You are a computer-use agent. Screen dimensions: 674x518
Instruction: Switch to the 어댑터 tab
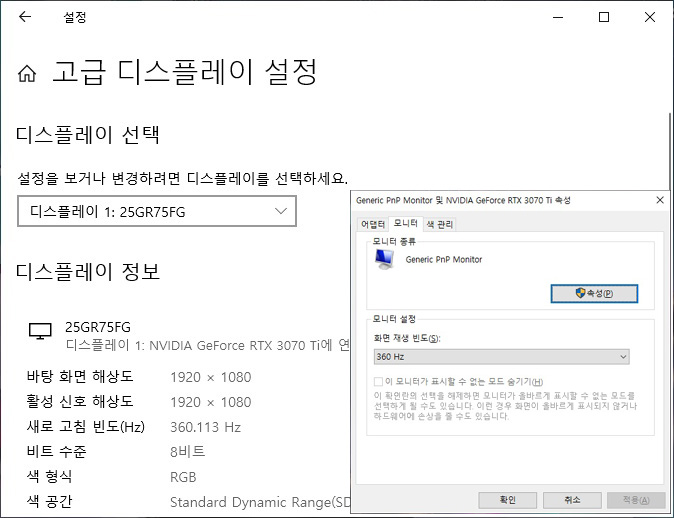click(x=373, y=224)
